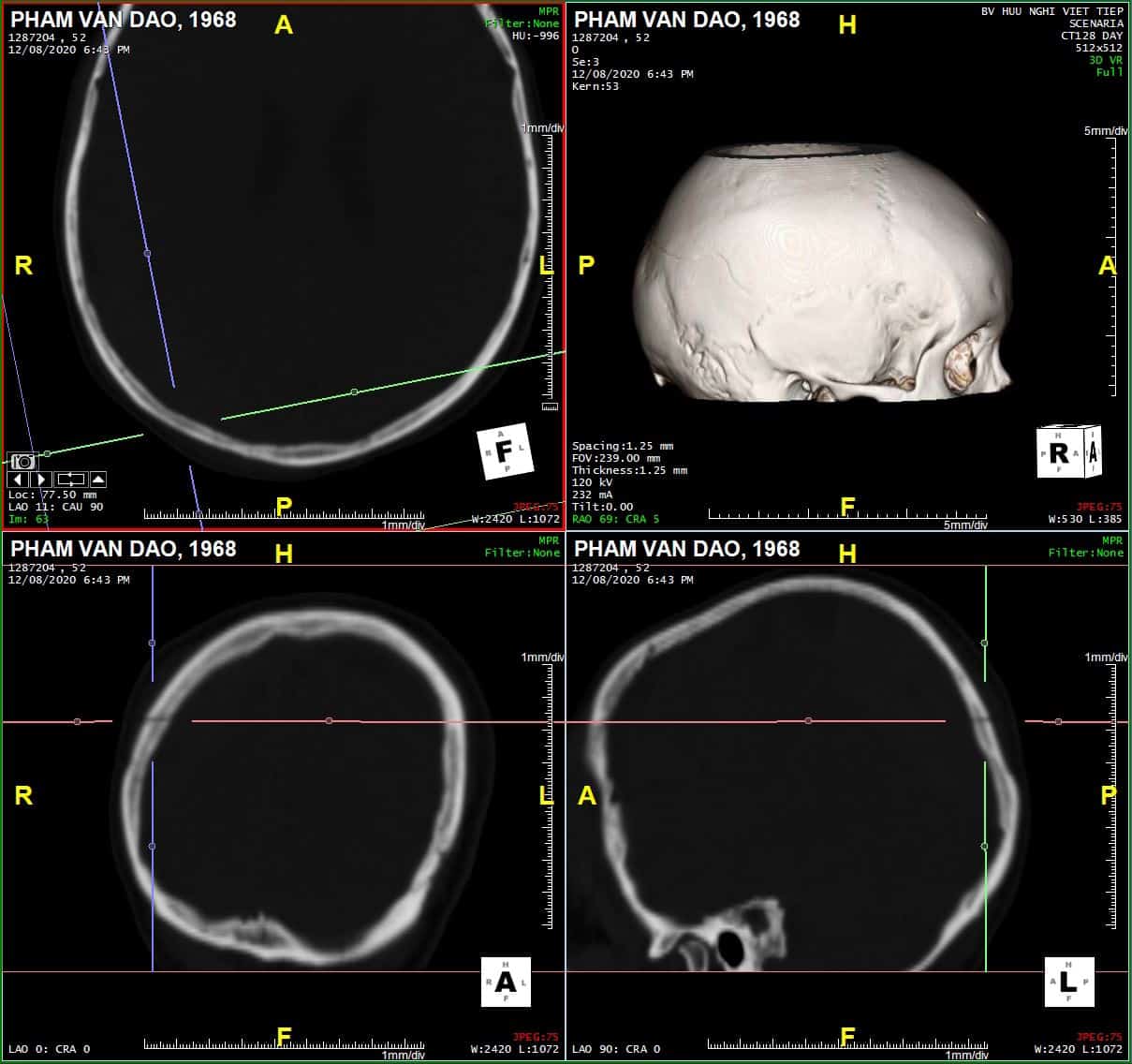Grab the green reference line handle in axial view
This screenshot has width=1132, height=1064.
[x=354, y=392]
